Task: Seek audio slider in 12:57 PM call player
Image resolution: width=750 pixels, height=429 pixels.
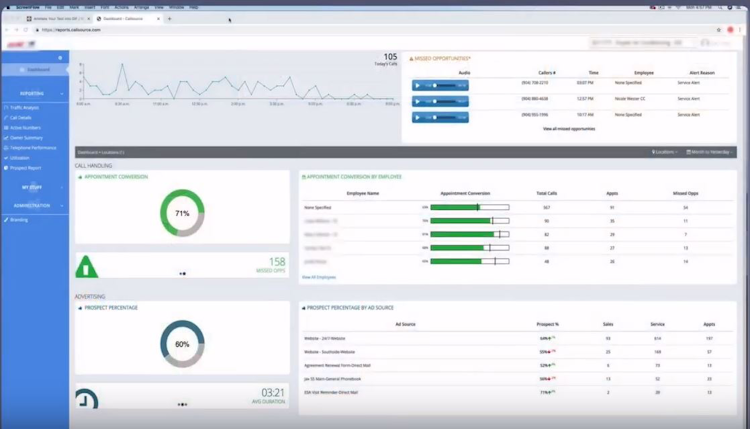Action: click(x=444, y=101)
